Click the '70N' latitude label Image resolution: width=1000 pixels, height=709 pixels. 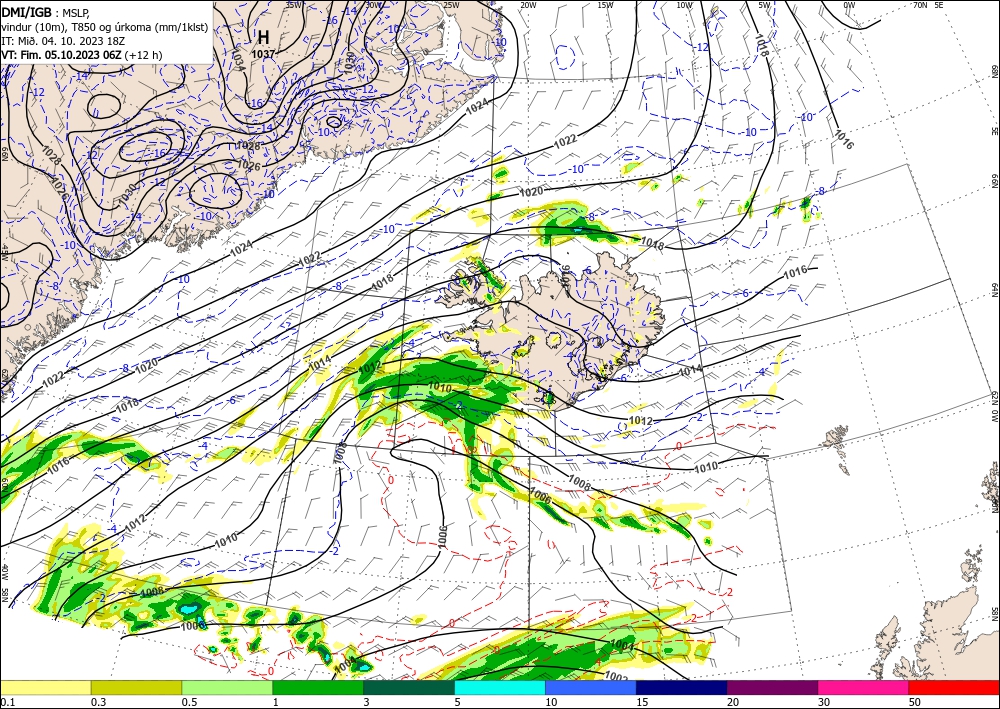click(920, 5)
